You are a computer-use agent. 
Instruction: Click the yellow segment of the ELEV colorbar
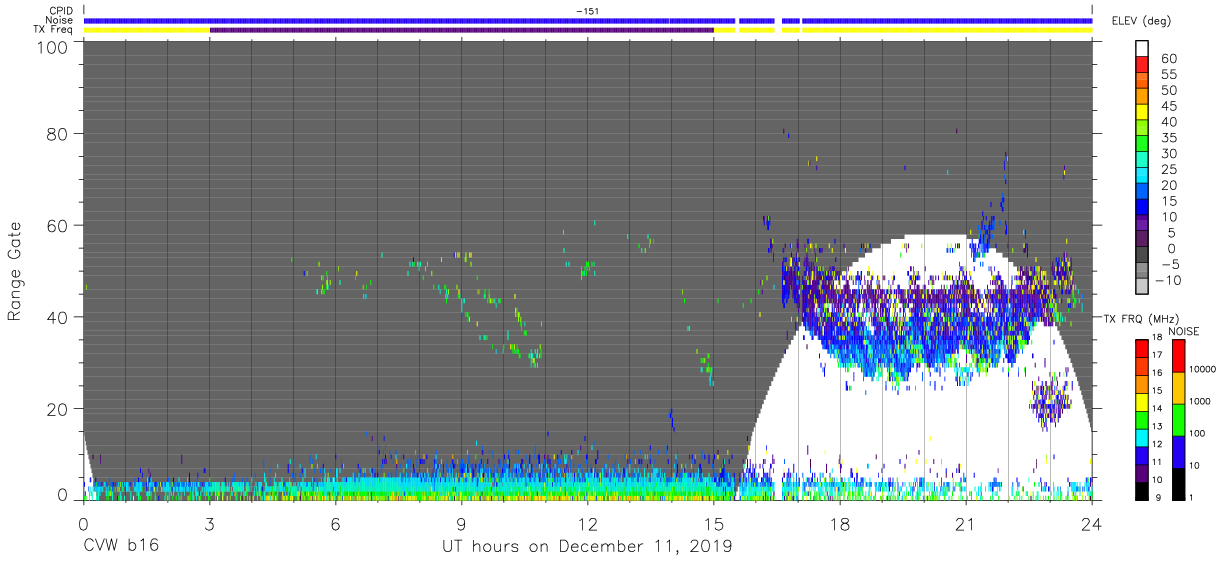pos(1142,113)
